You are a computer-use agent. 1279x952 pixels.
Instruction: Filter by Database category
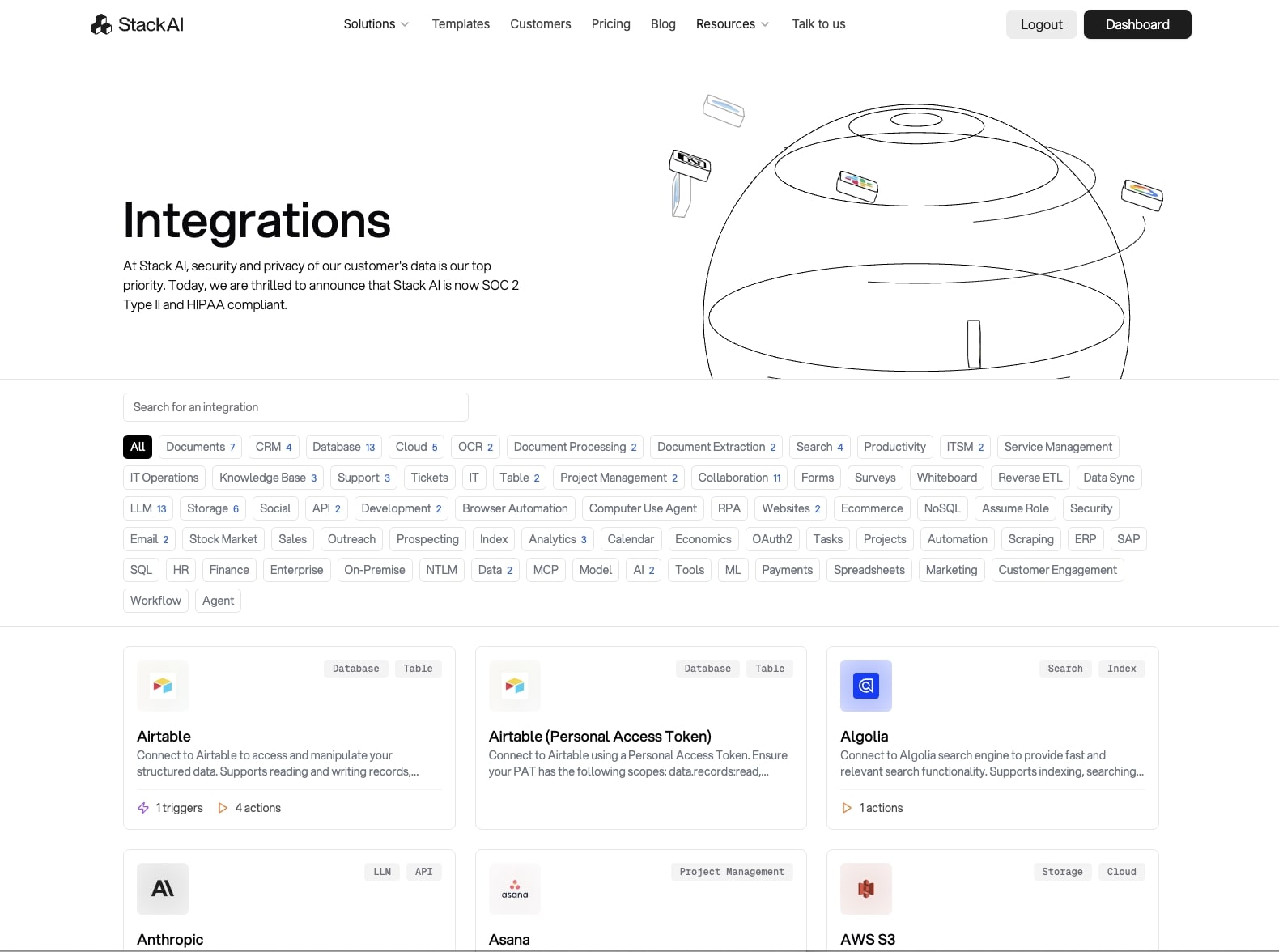(344, 447)
